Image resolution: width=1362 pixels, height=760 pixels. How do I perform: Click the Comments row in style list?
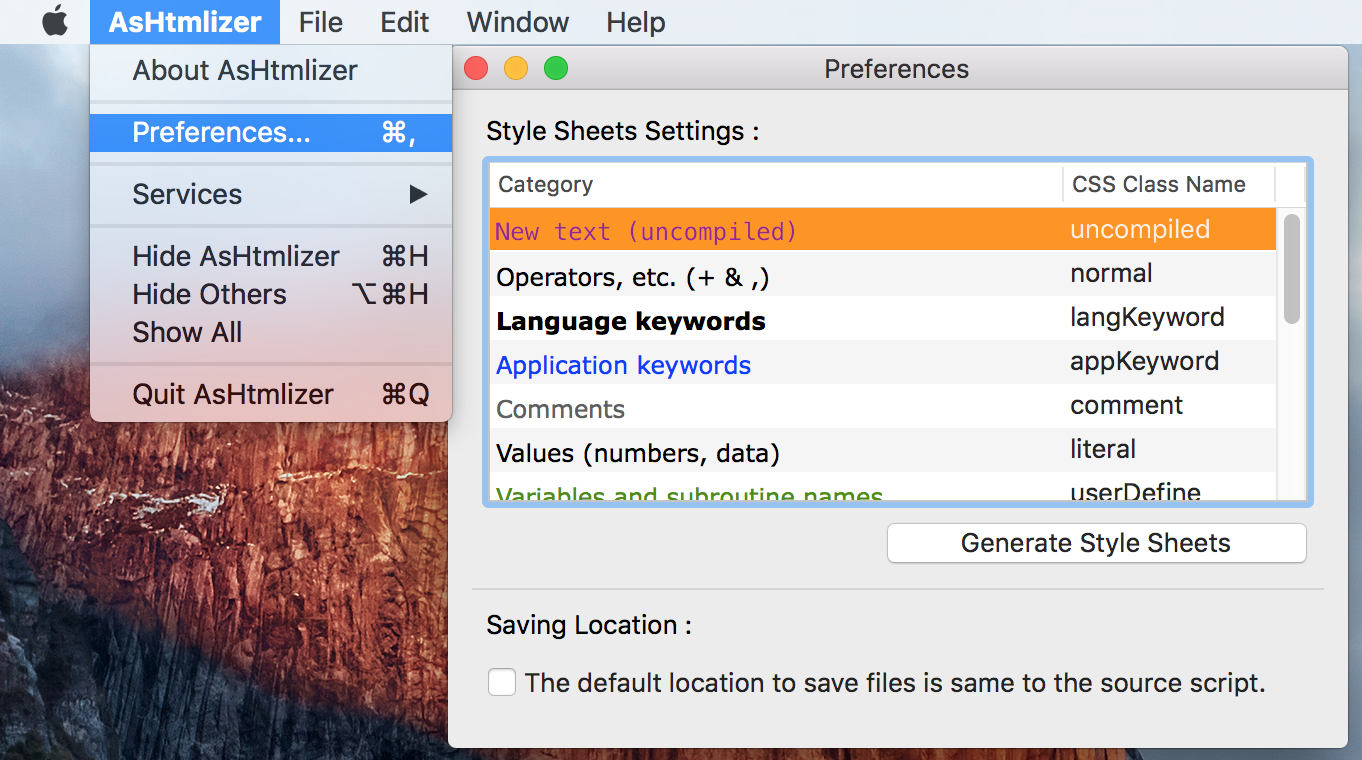(x=560, y=409)
